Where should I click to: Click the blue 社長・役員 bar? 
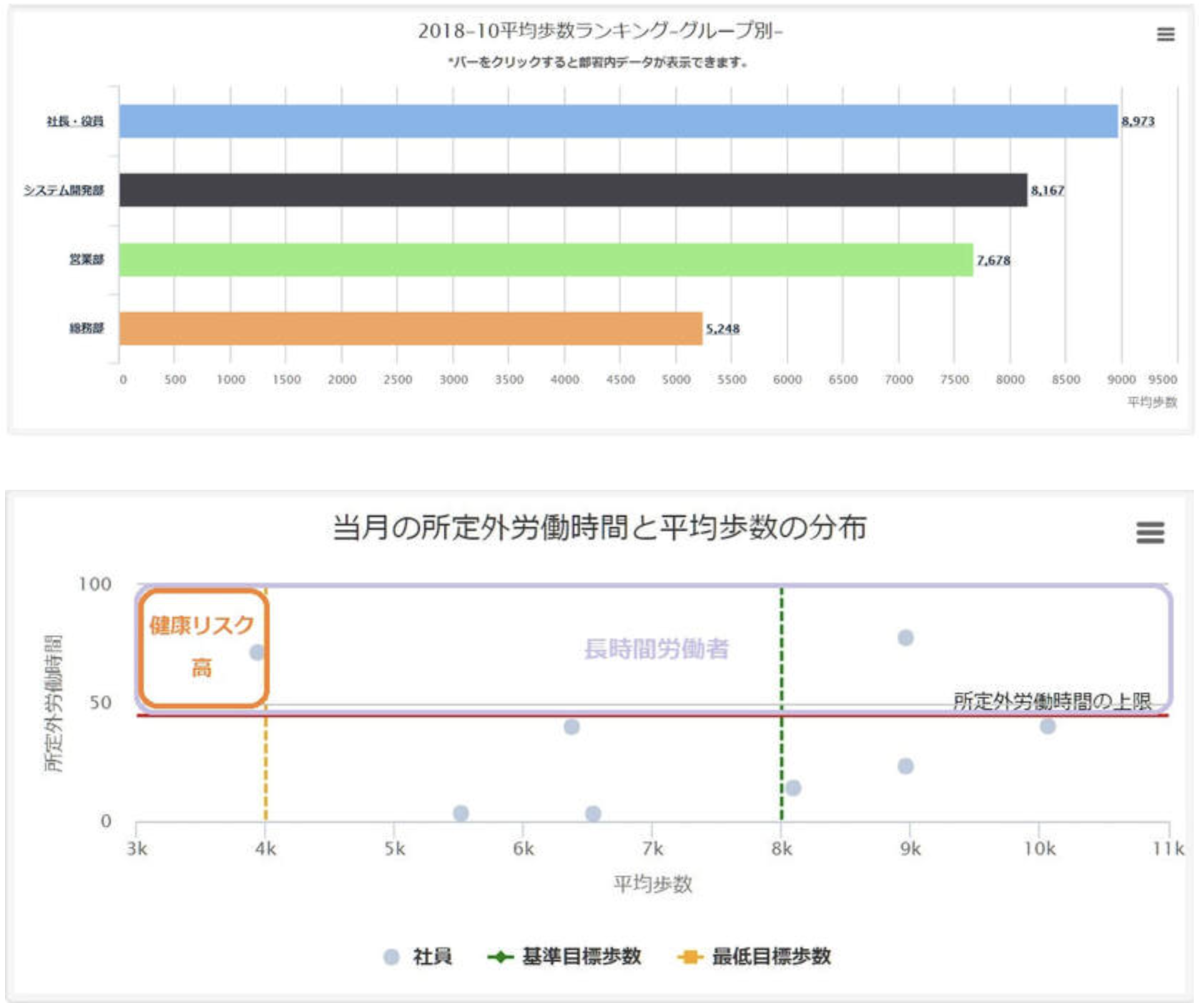point(618,121)
